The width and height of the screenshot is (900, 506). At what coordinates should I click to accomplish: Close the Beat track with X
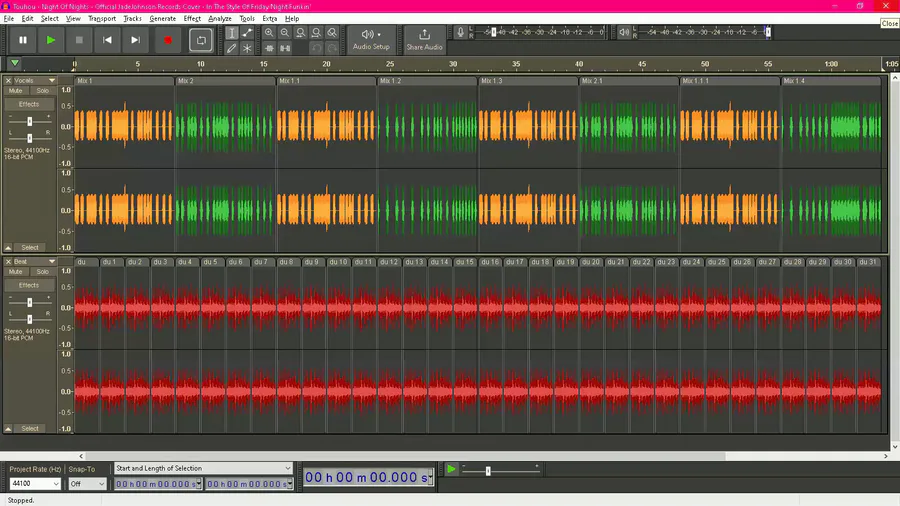coord(8,262)
